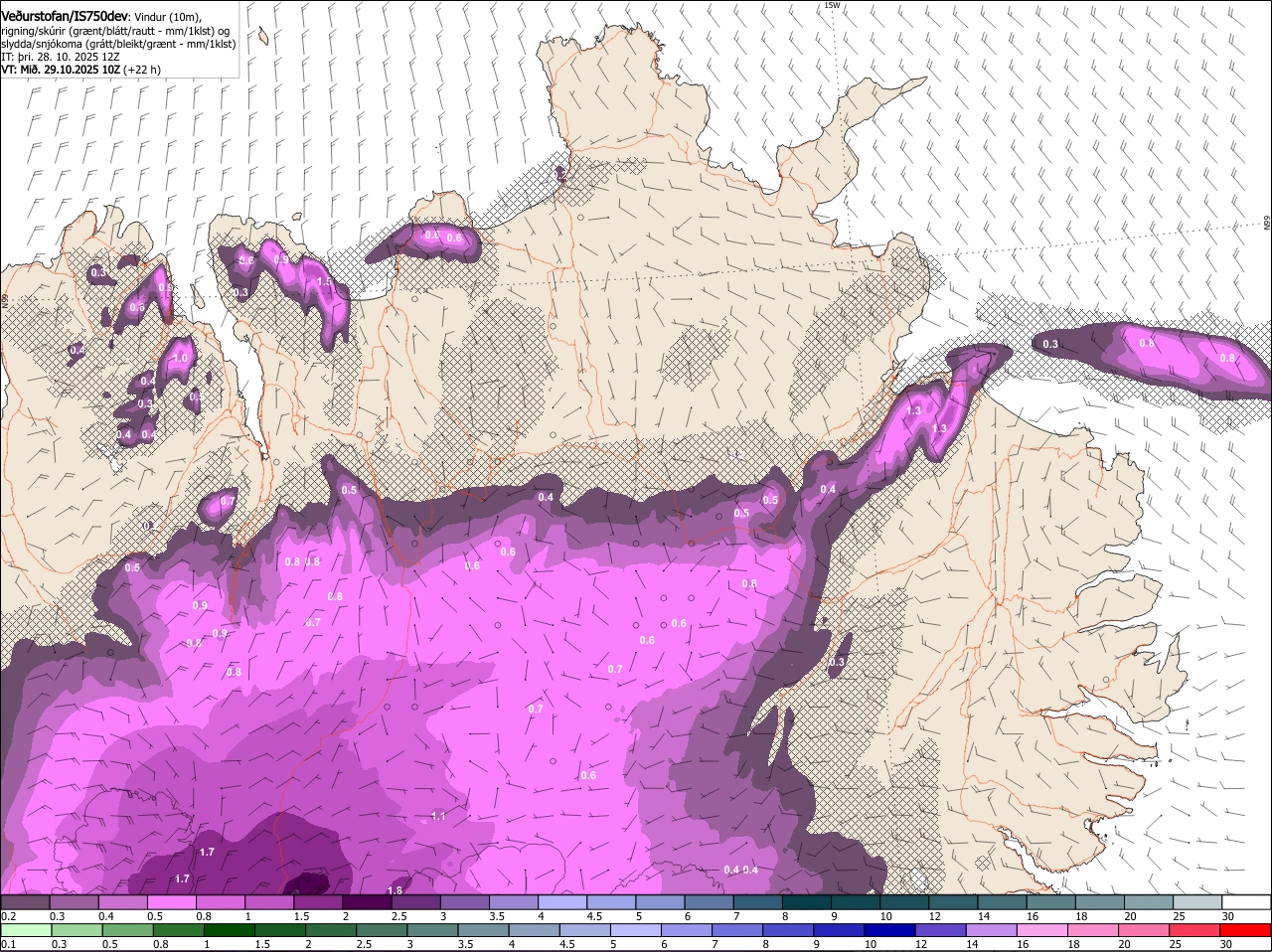Select the rain legend swatch labeled 7
Viewport: 1272px width, 952px height.
(737, 929)
